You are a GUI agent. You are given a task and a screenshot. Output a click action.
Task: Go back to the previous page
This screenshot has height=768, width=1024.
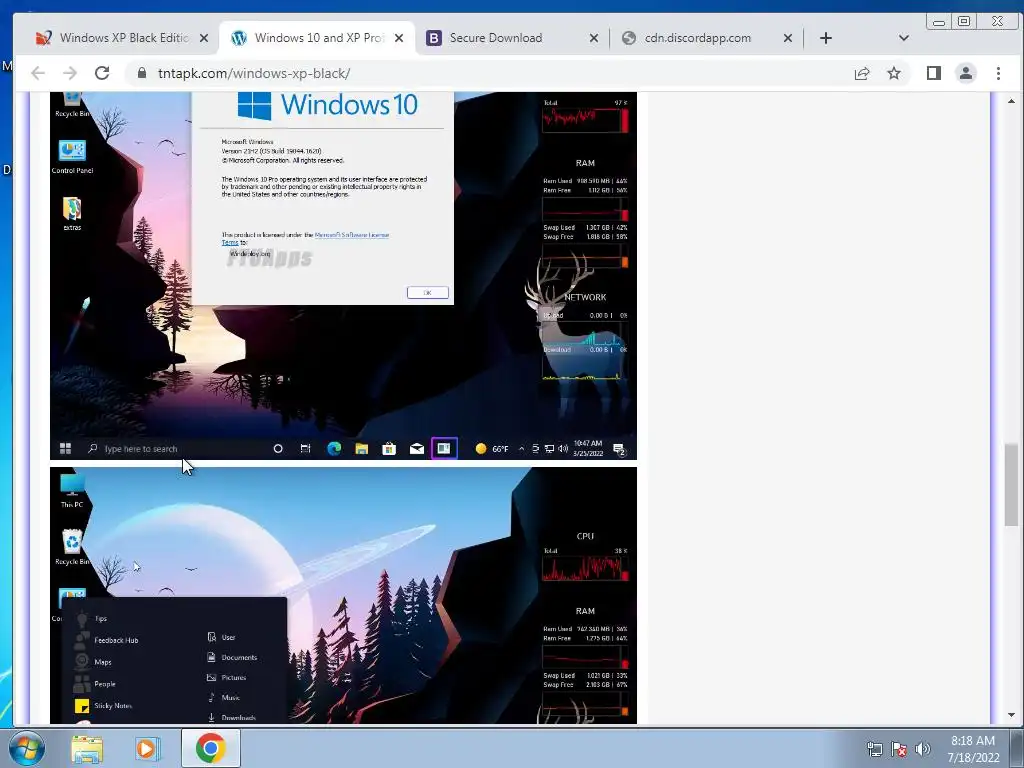[x=38, y=73]
